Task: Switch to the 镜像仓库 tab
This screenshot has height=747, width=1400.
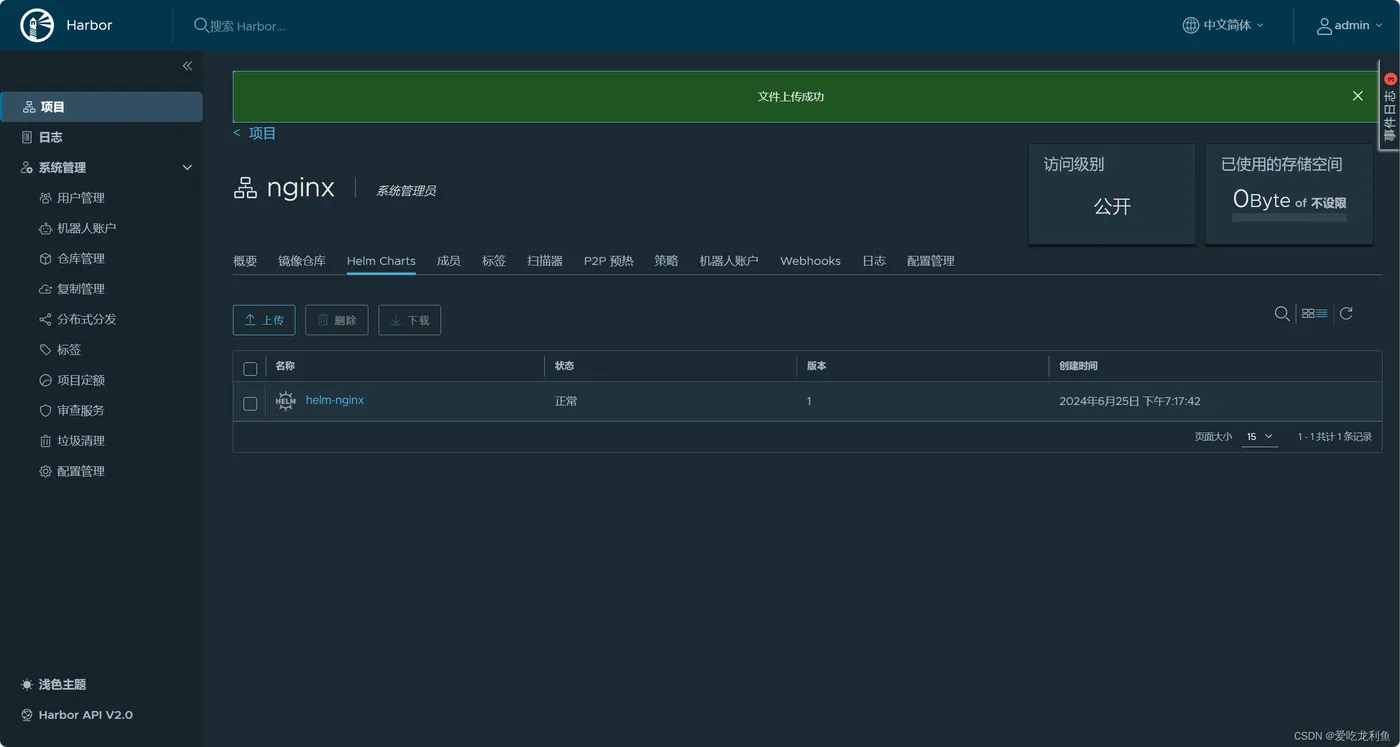Action: 302,261
